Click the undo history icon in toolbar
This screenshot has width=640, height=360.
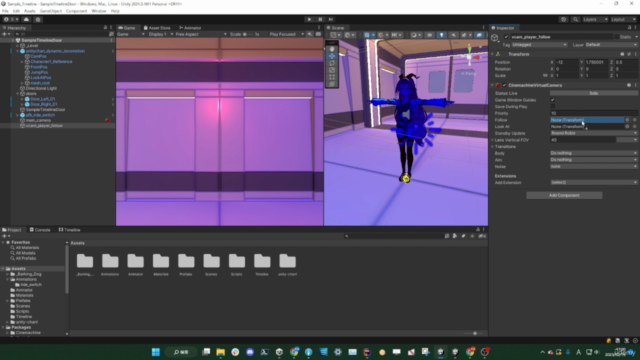coord(563,19)
